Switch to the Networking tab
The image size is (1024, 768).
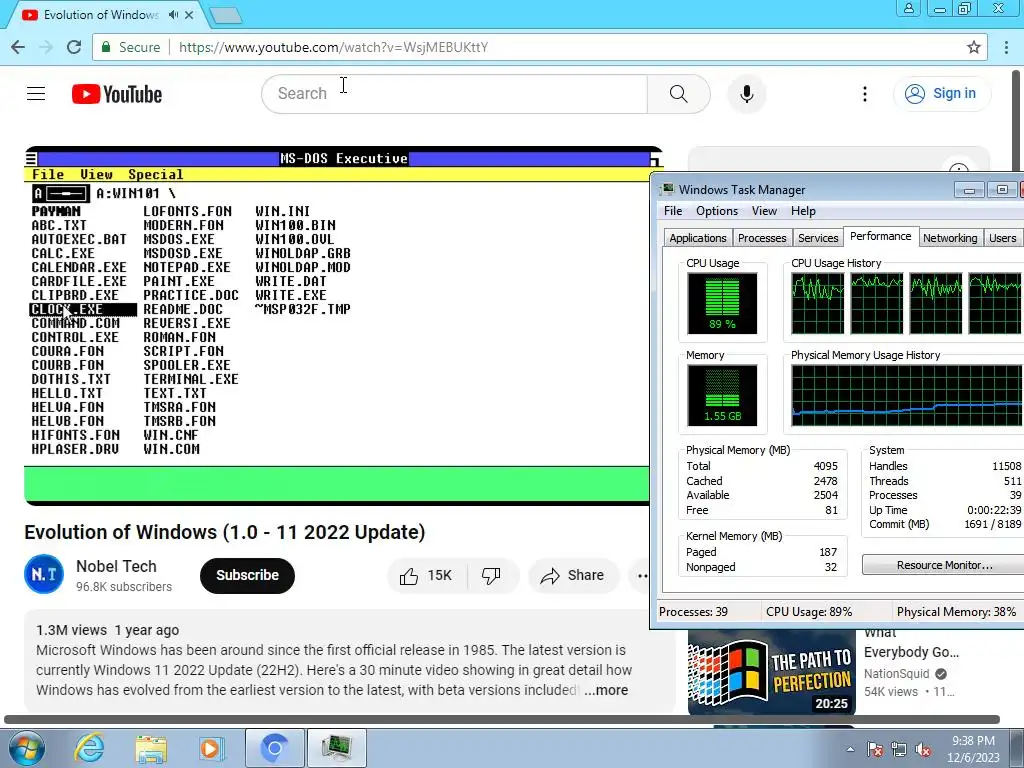[x=950, y=238]
